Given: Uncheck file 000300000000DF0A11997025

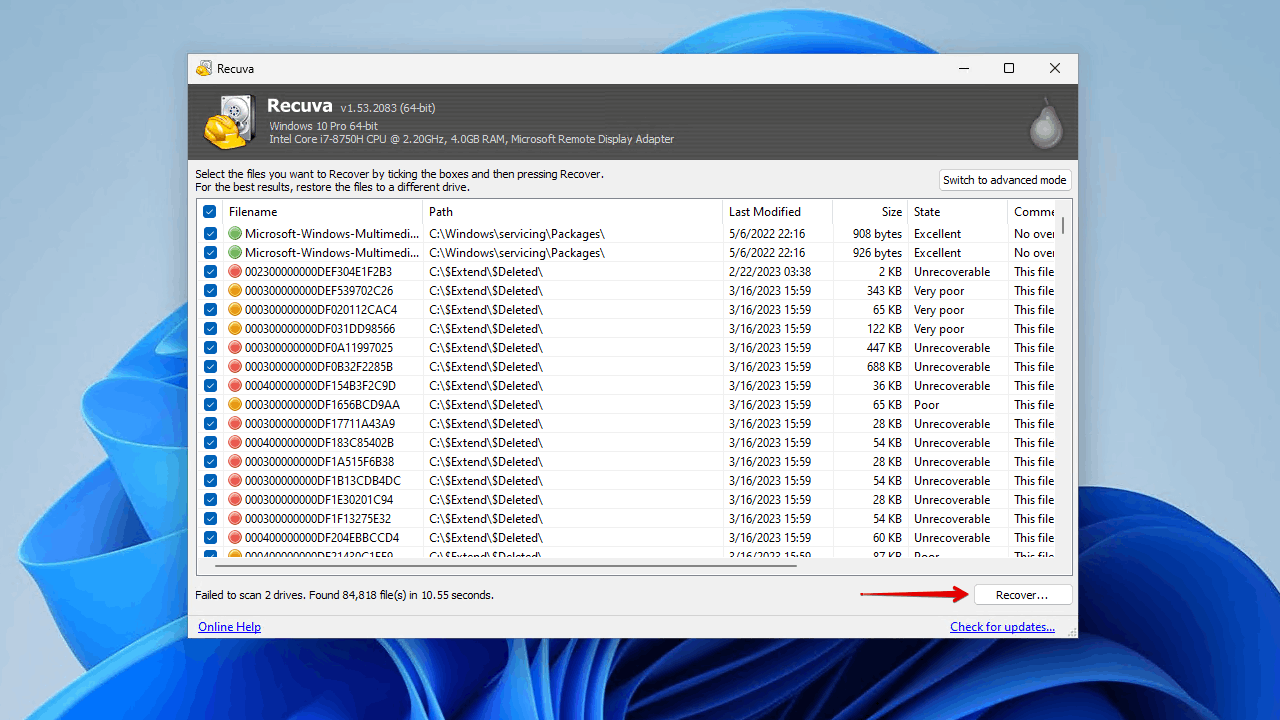Looking at the screenshot, I should tap(210, 348).
